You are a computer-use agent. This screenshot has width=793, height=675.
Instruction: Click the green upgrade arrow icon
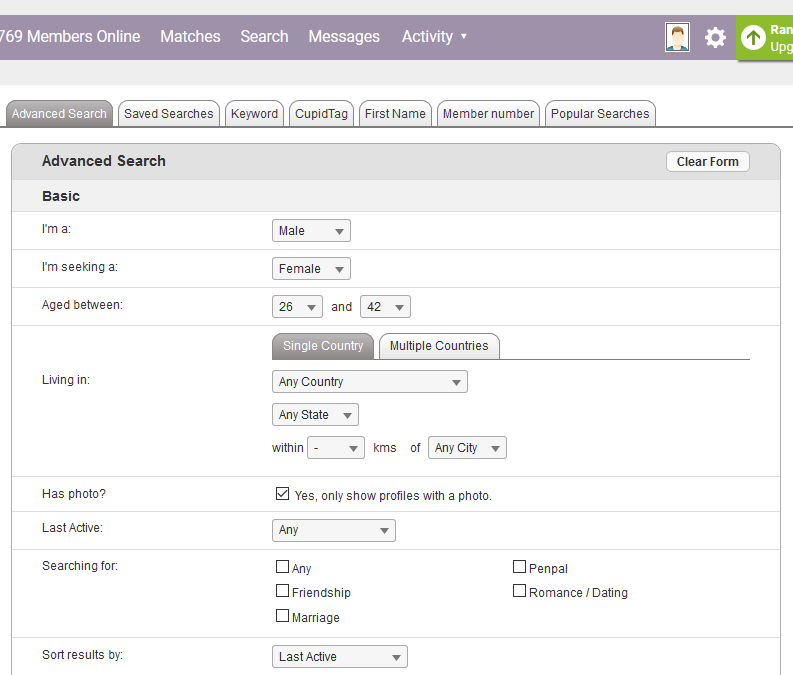(753, 38)
